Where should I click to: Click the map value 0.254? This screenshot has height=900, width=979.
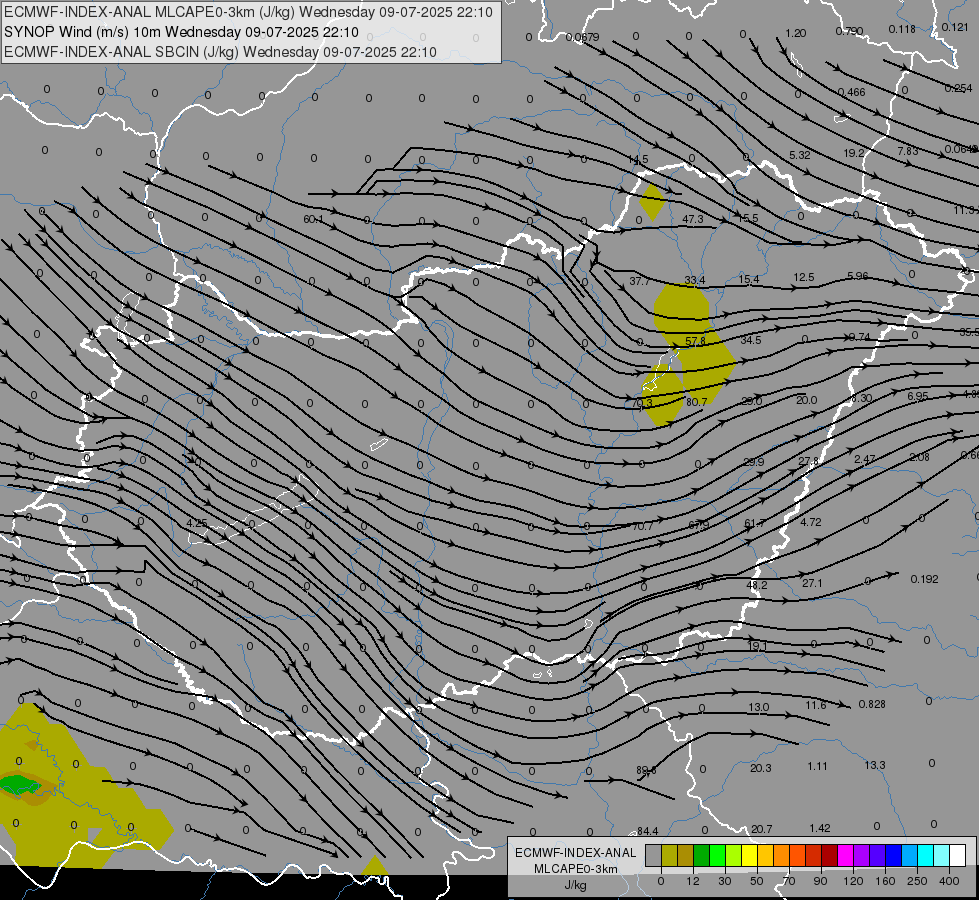[x=958, y=89]
